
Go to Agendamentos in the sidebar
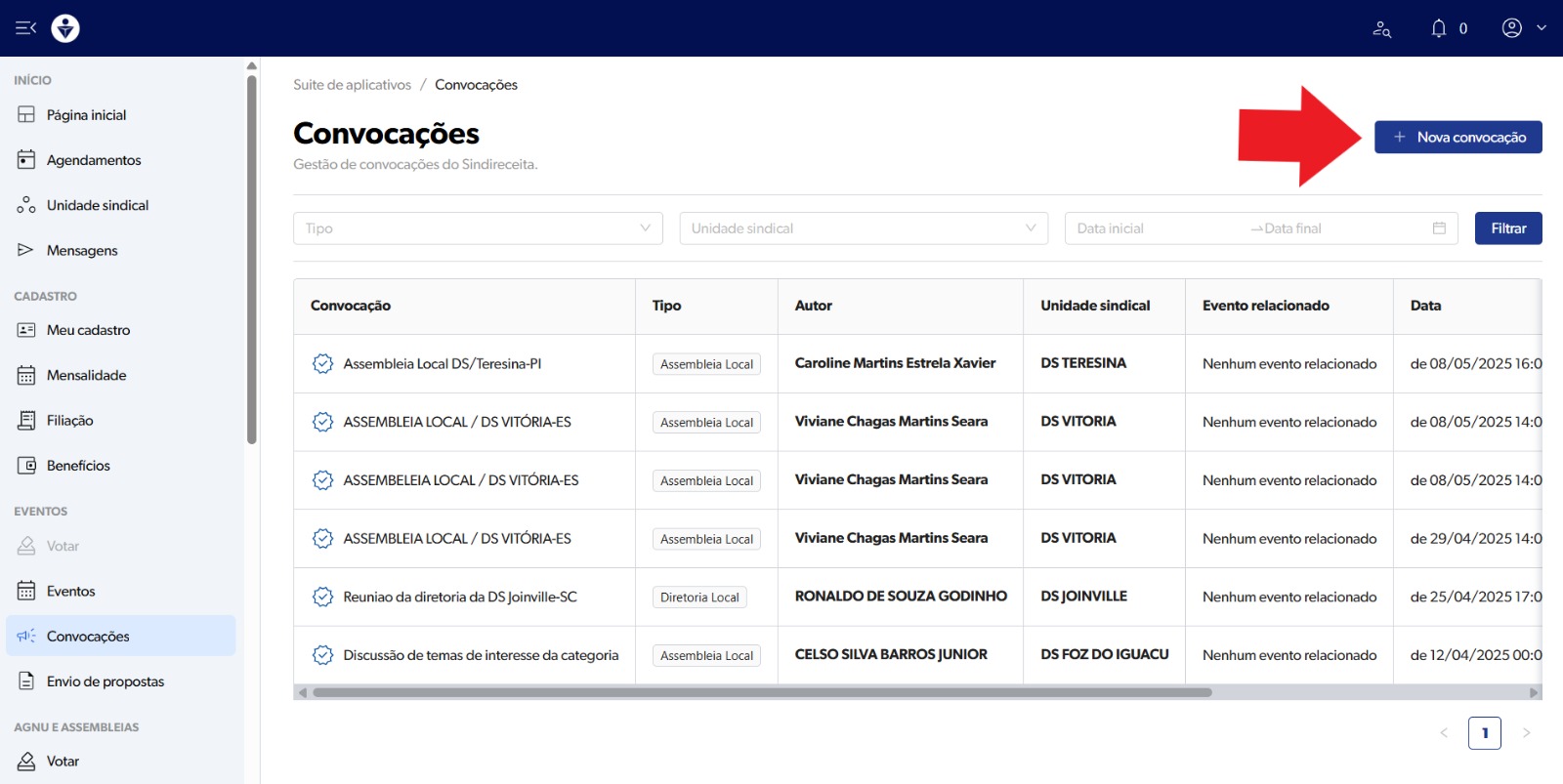click(x=94, y=160)
